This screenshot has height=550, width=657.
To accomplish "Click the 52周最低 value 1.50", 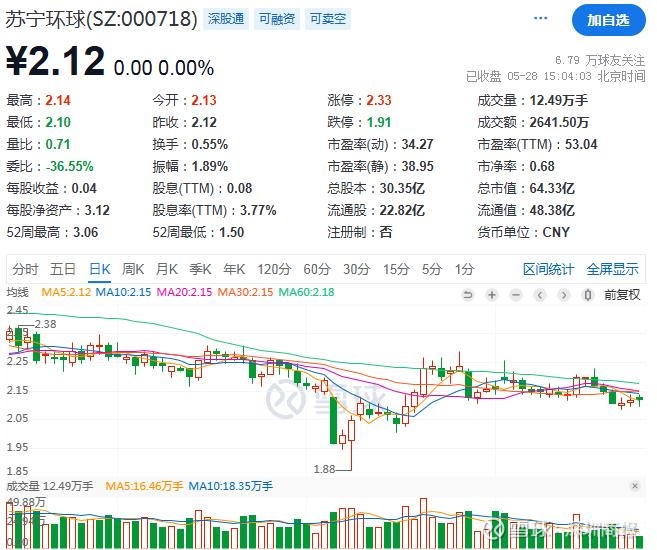I will pos(231,232).
